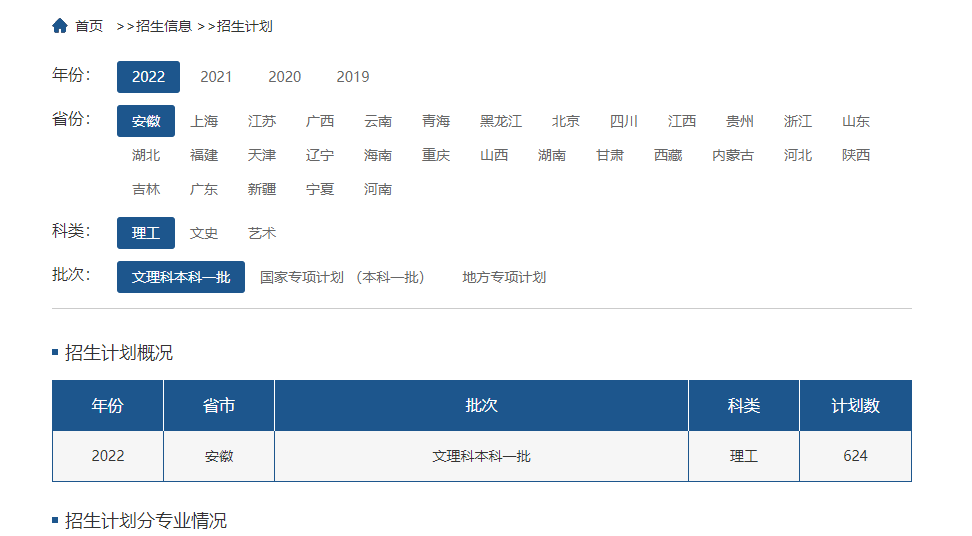Pick province 内蒙古
The width and height of the screenshot is (972, 536).
point(733,155)
